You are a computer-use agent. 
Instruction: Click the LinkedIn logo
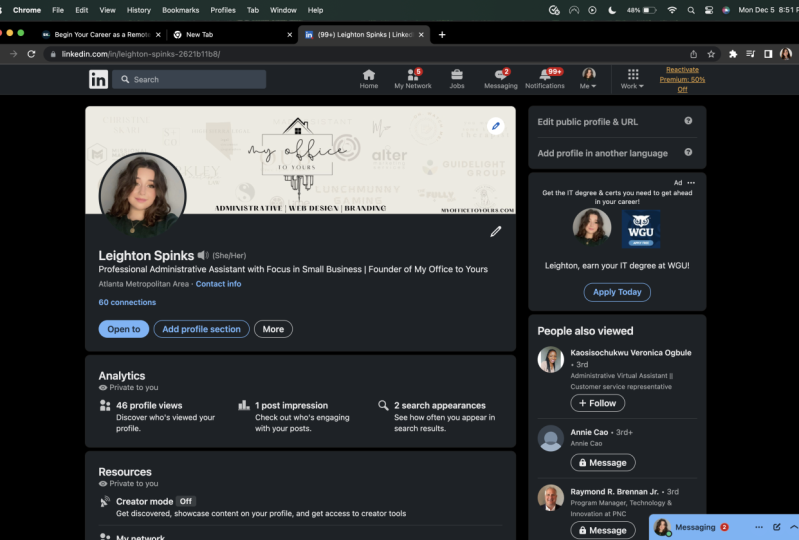(98, 79)
